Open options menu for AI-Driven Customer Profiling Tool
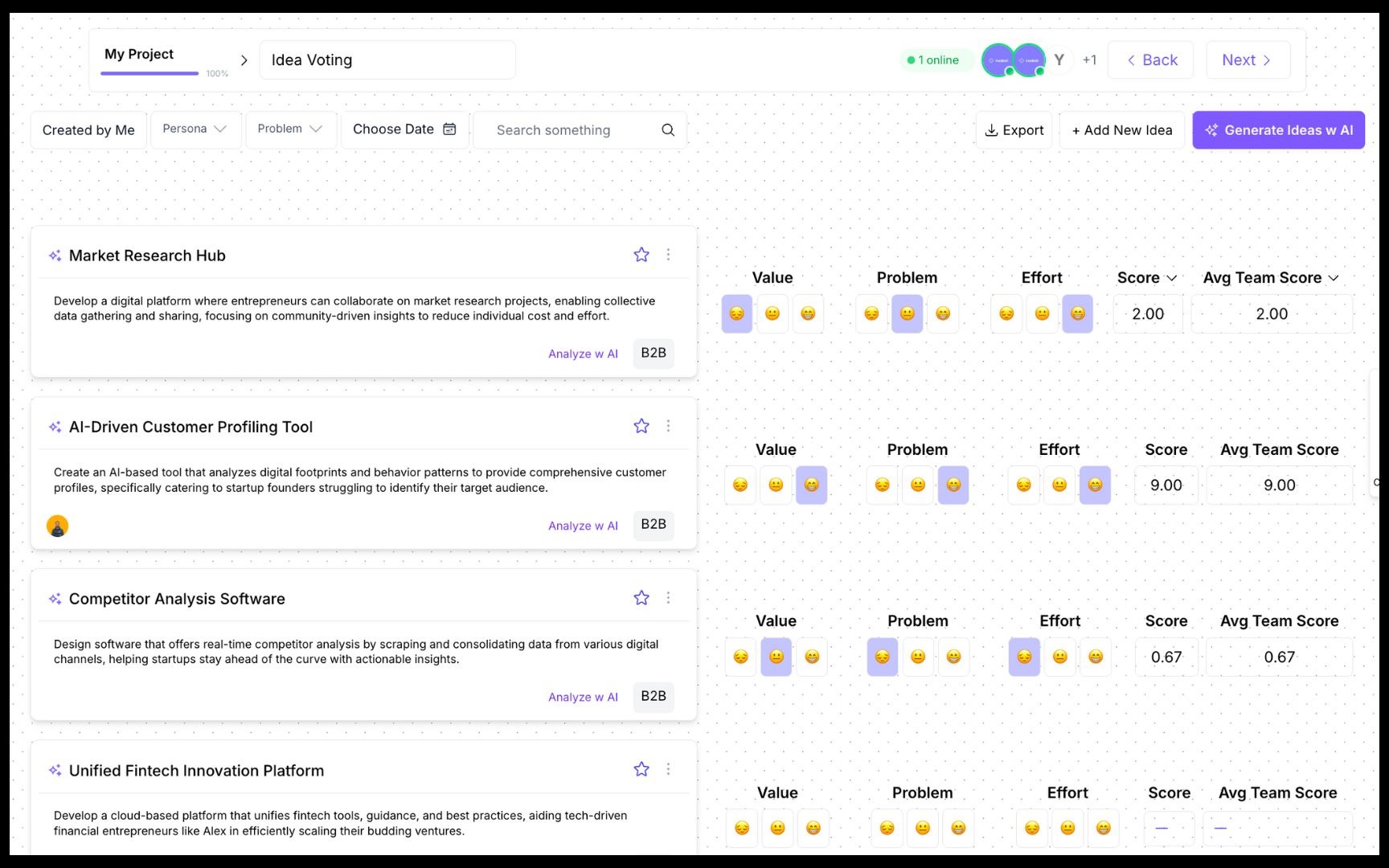Screen dimensions: 1389x868 point(668,426)
